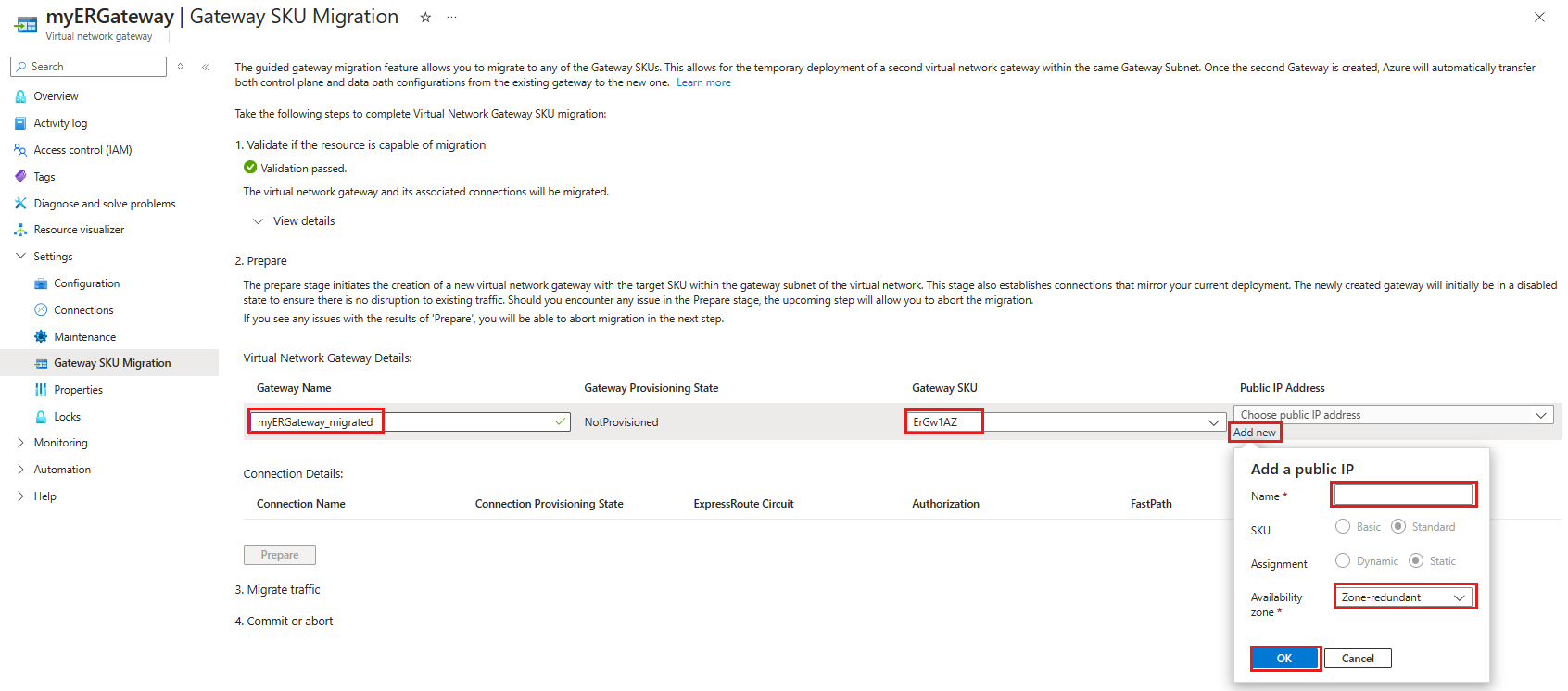1568x691 pixels.
Task: Click the 'FastPath' column header
Action: pyautogui.click(x=1151, y=504)
